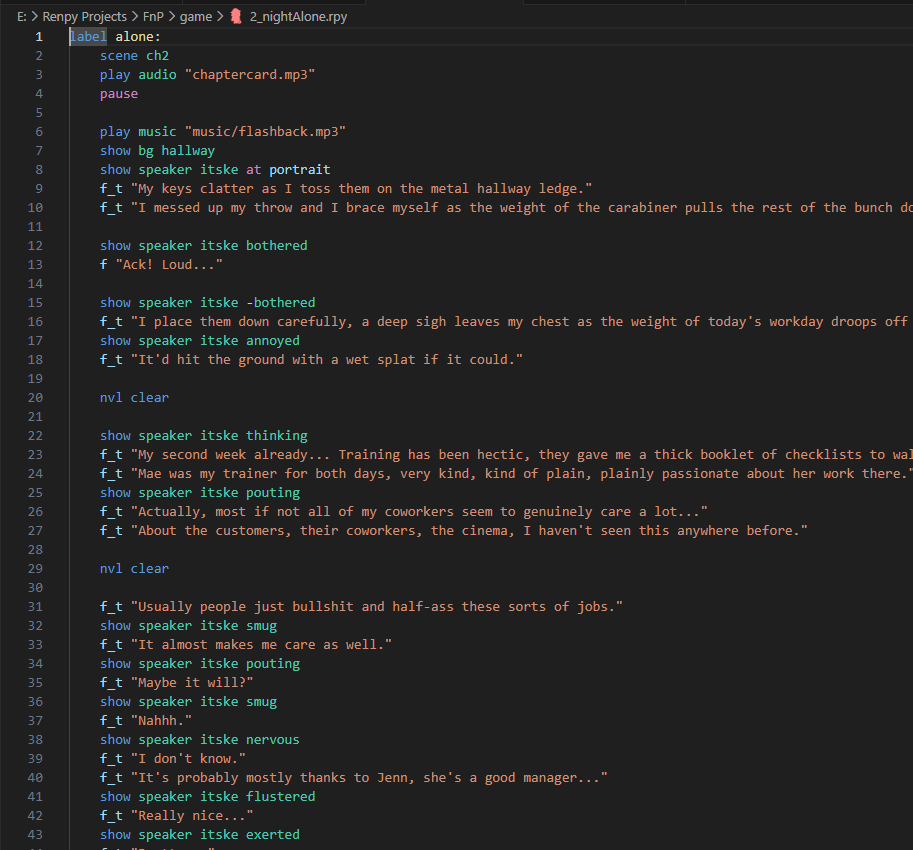Click the "music/flashback.mp3" string
Image resolution: width=913 pixels, height=850 pixels.
[x=265, y=132]
